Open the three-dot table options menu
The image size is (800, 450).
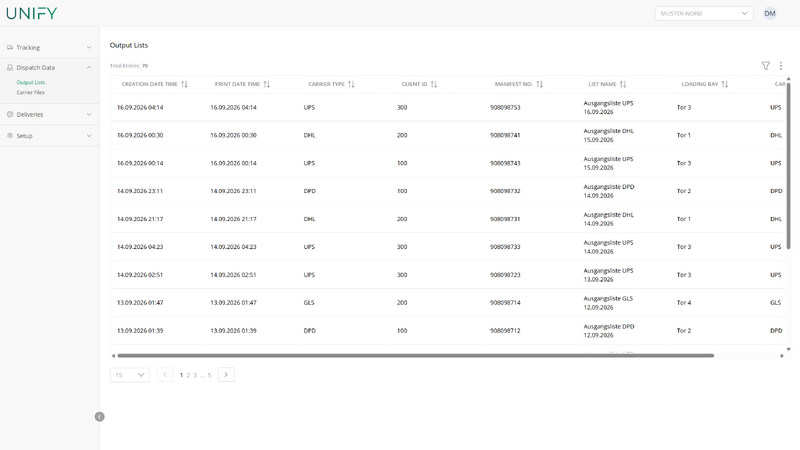(781, 66)
